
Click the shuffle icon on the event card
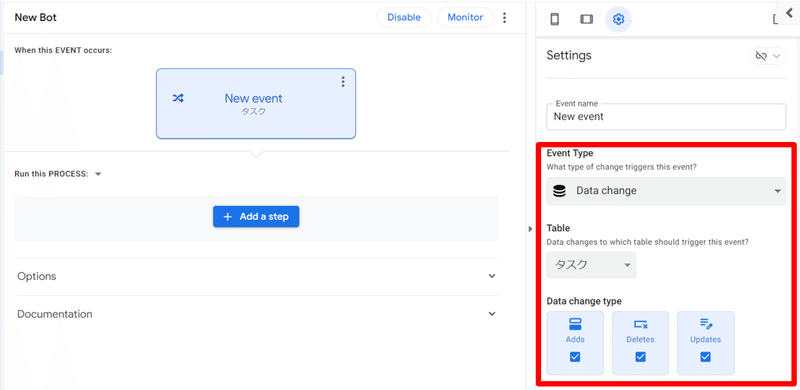(178, 98)
